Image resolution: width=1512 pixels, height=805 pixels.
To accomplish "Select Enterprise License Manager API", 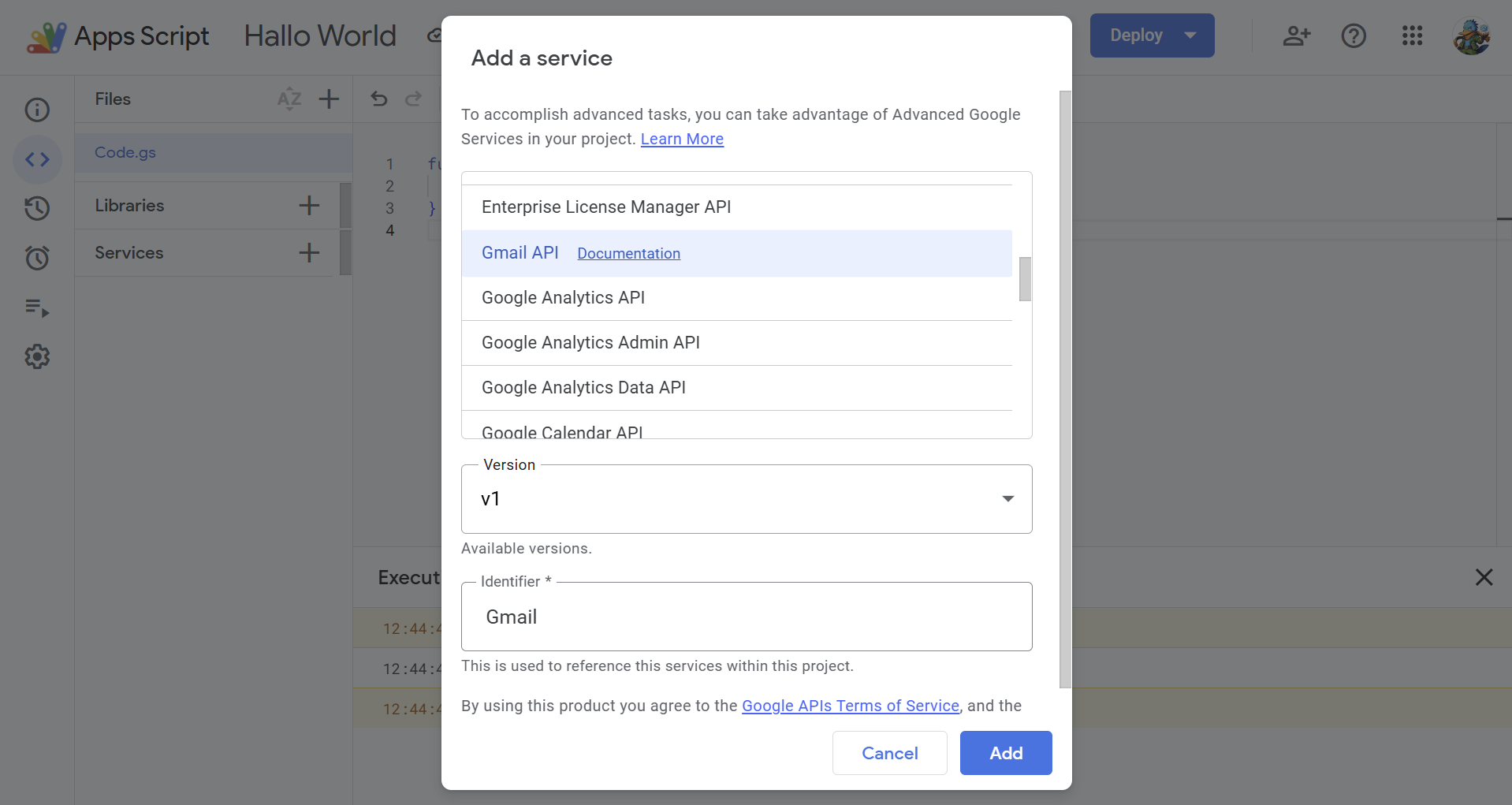I will [736, 207].
